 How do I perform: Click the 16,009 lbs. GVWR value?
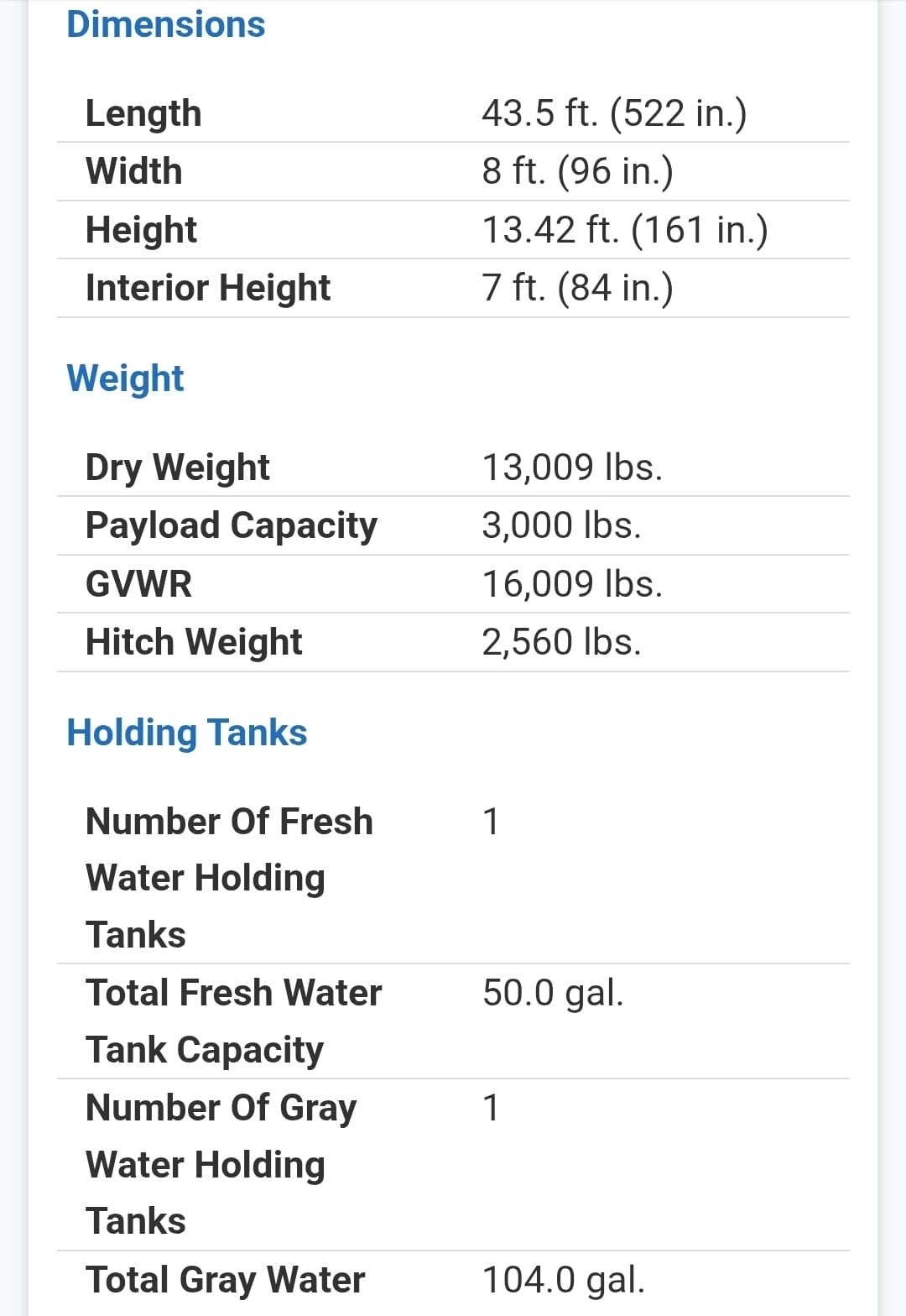coord(572,584)
